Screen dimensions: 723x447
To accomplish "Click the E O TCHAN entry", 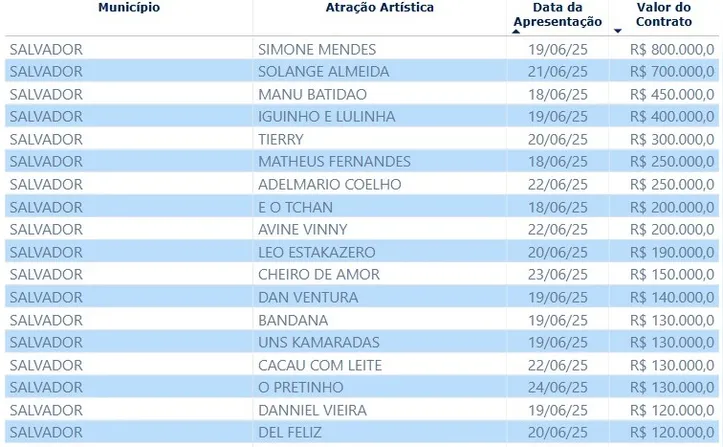I will (295, 207).
